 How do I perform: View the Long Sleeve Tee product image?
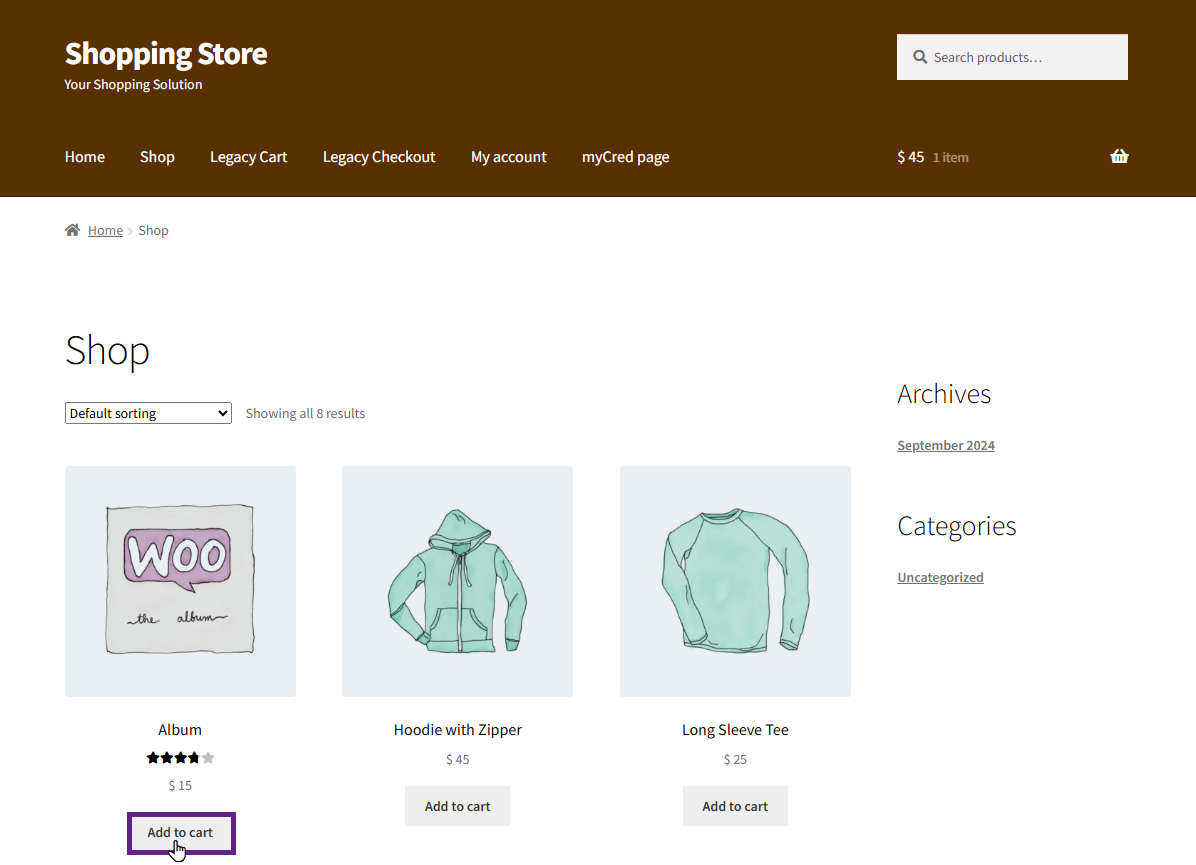(735, 581)
